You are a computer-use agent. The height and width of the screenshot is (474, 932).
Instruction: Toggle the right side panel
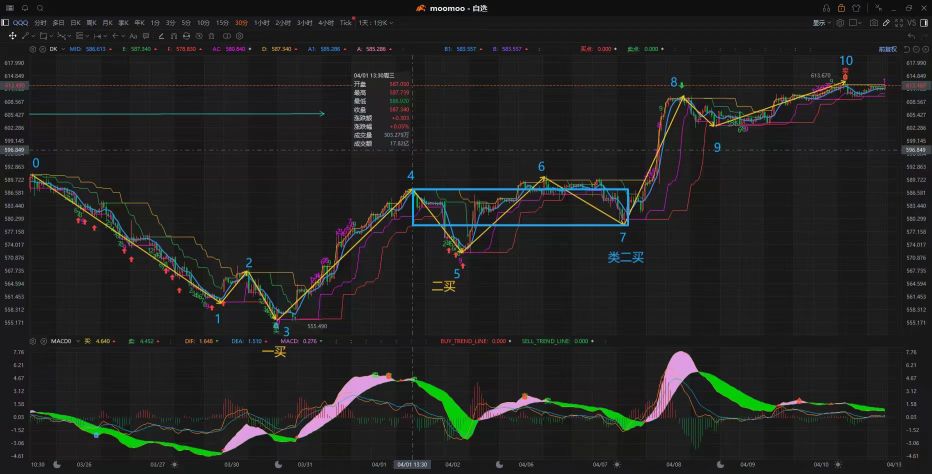click(924, 23)
